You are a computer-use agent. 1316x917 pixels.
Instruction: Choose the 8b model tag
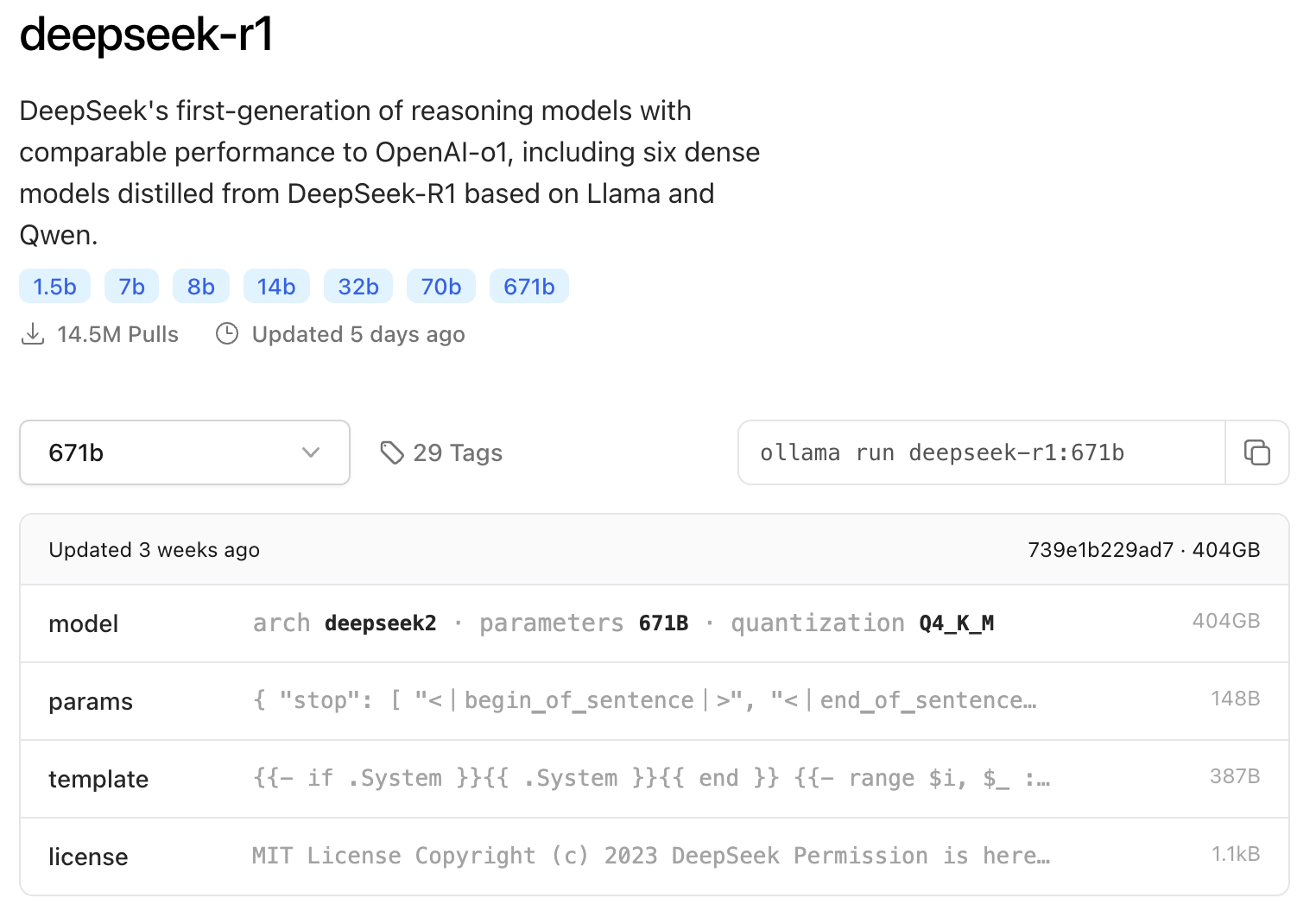200,287
